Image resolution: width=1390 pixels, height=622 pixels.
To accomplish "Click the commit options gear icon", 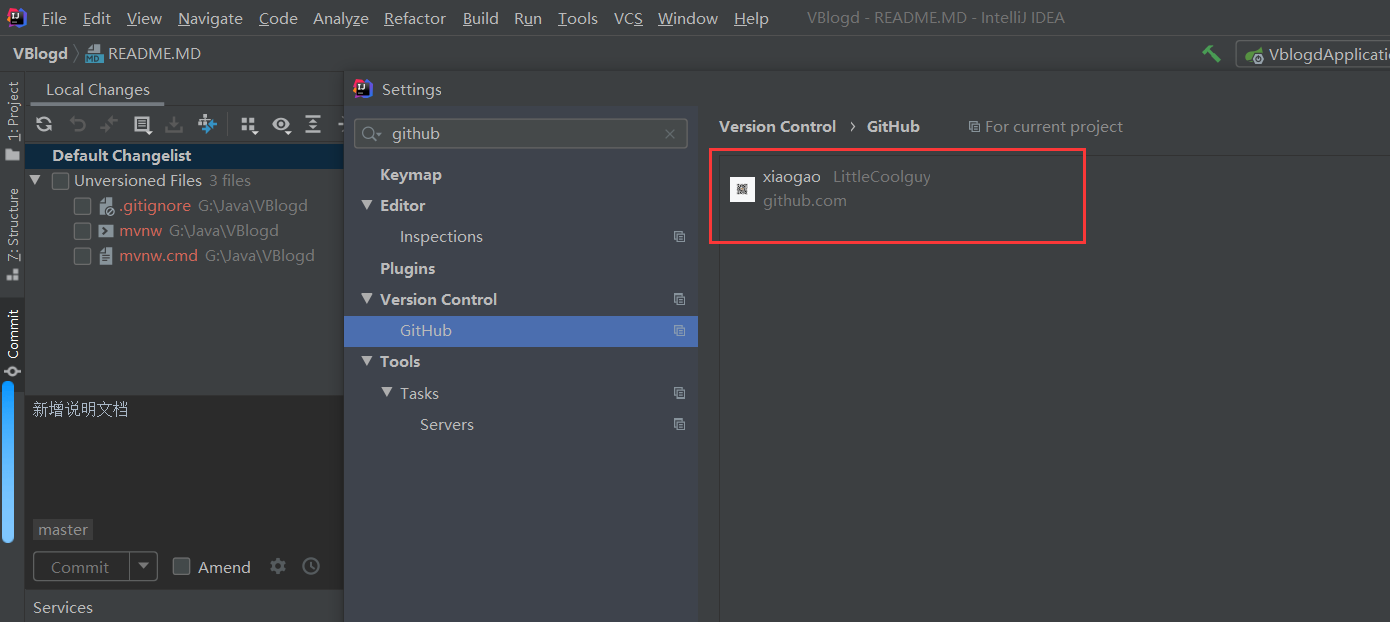I will pos(278,566).
